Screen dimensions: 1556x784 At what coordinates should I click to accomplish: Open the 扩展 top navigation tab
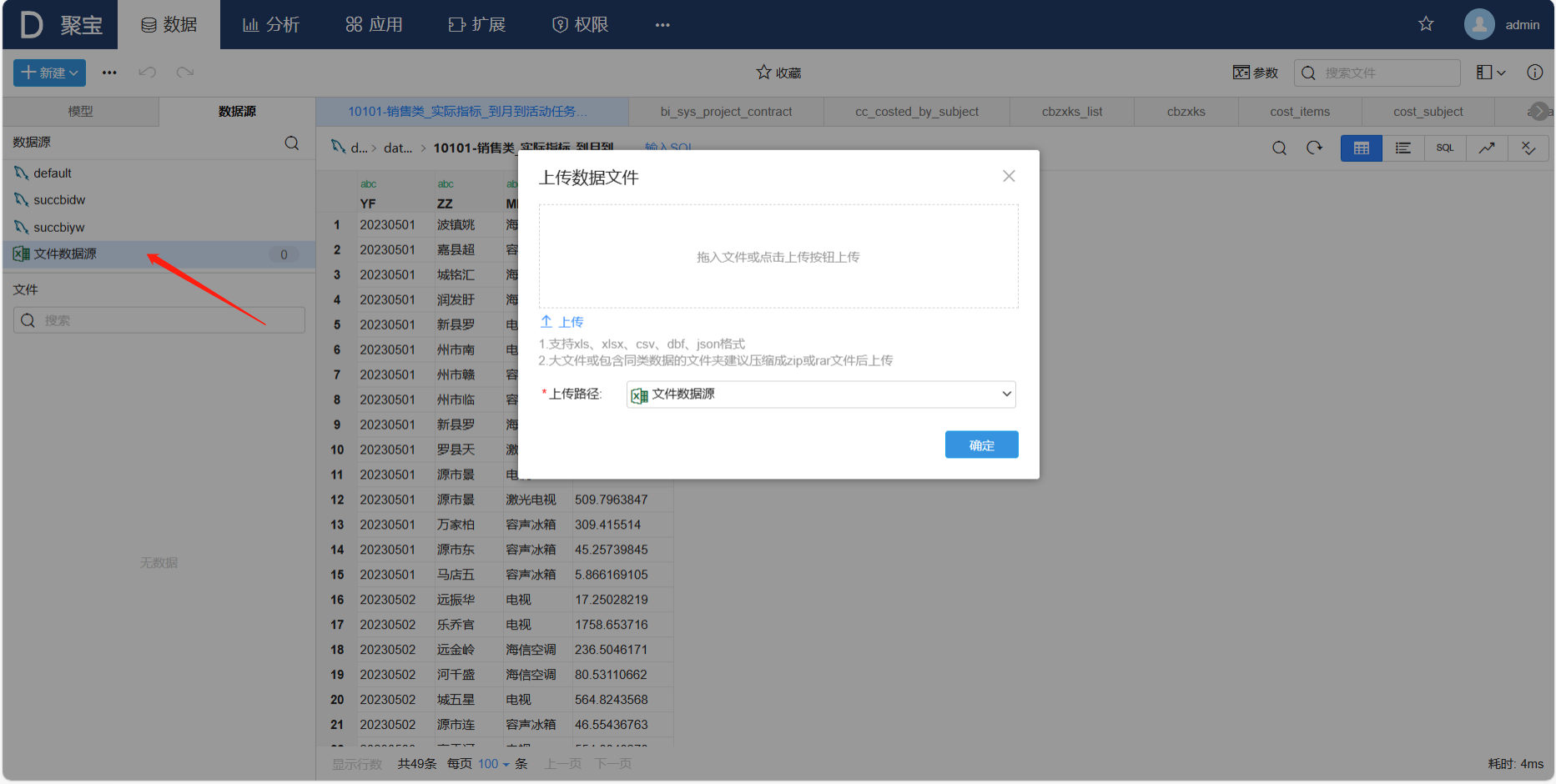477,24
